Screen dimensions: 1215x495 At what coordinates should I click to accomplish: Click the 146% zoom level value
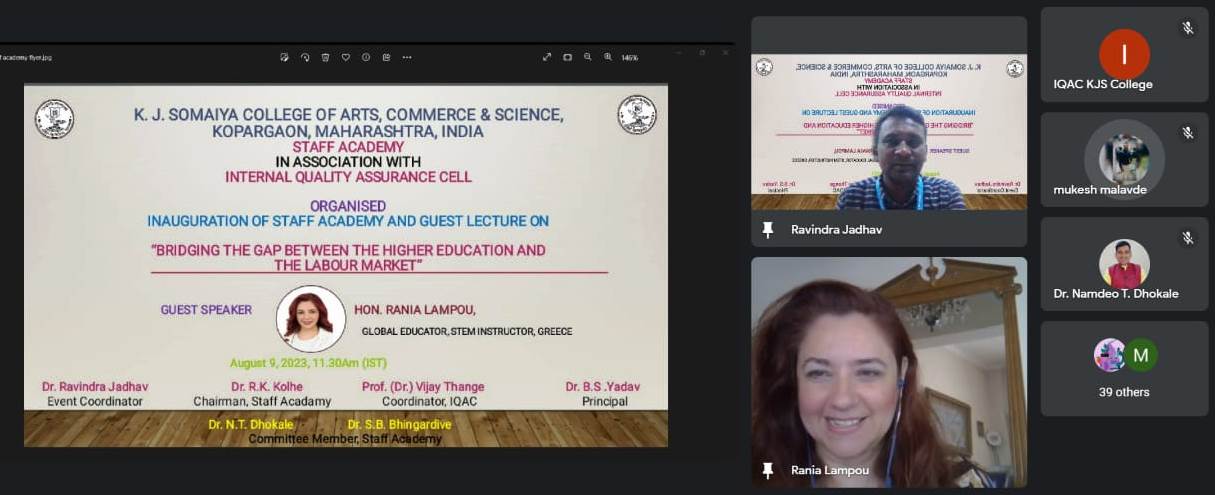click(x=630, y=57)
